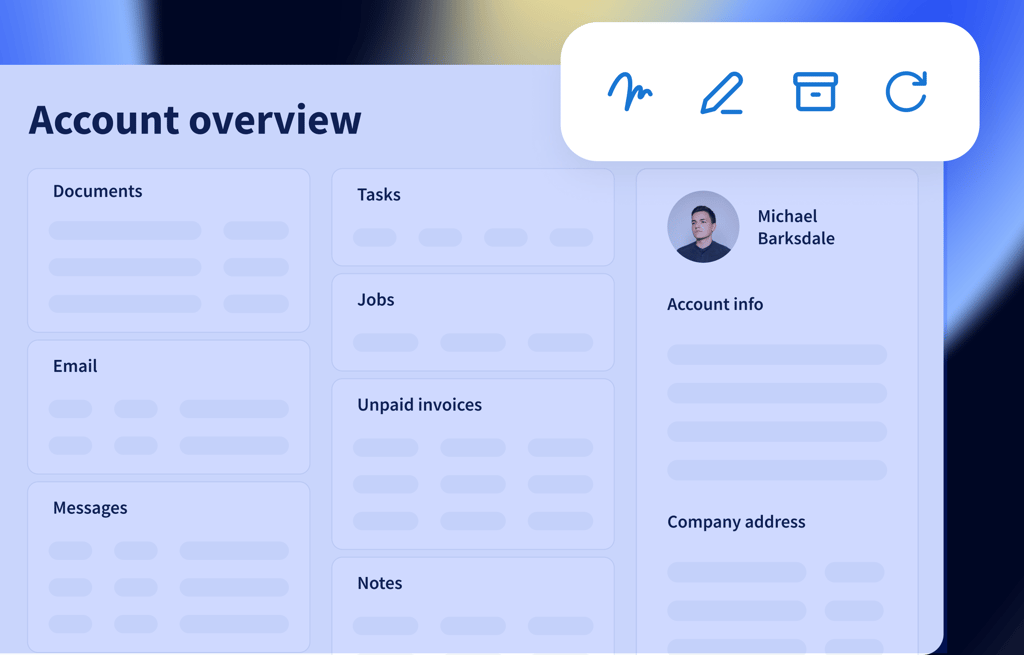Go to the Messages section heading
Screen dimensions: 1024x655
(90, 508)
